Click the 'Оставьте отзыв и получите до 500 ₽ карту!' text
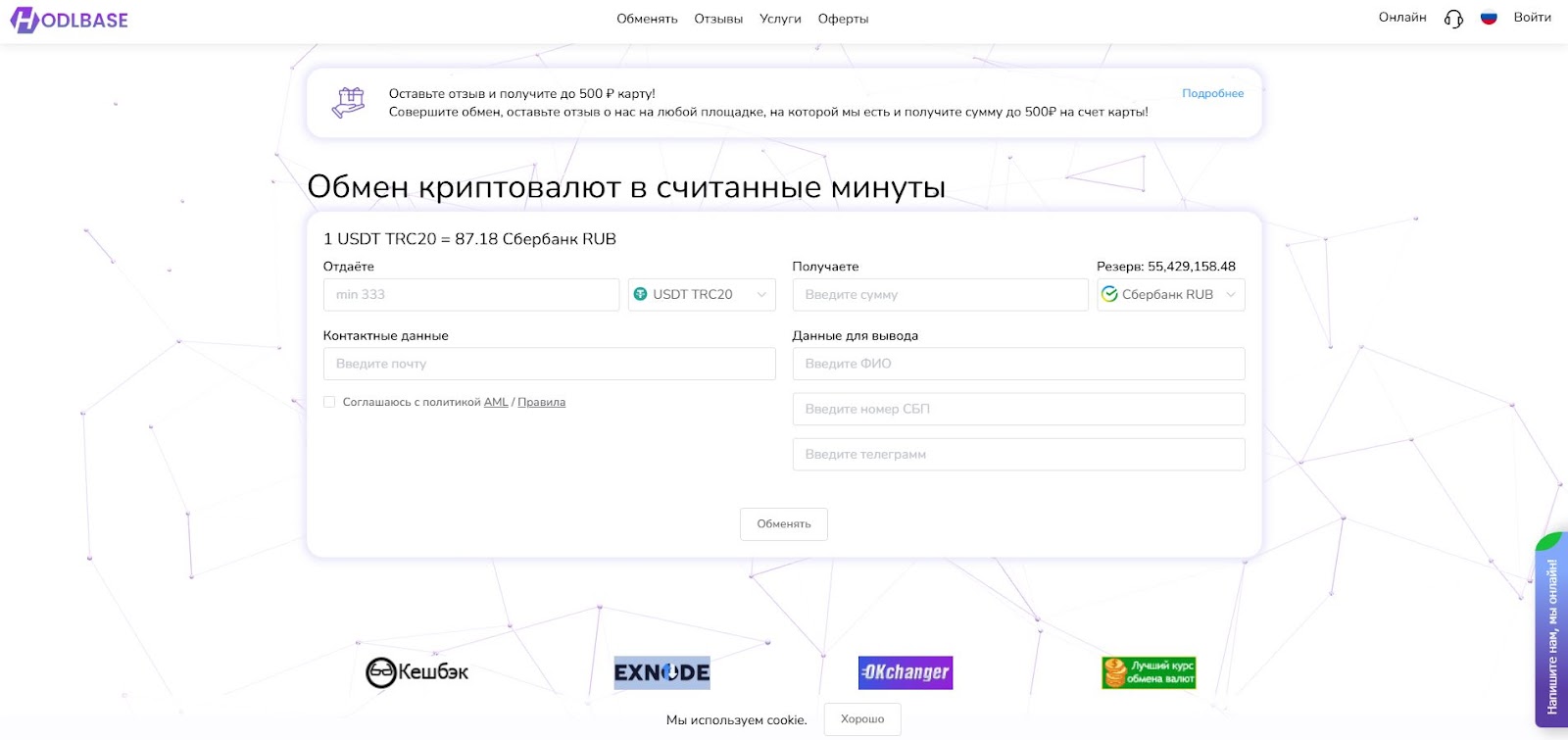The image size is (1568, 740). (522, 94)
